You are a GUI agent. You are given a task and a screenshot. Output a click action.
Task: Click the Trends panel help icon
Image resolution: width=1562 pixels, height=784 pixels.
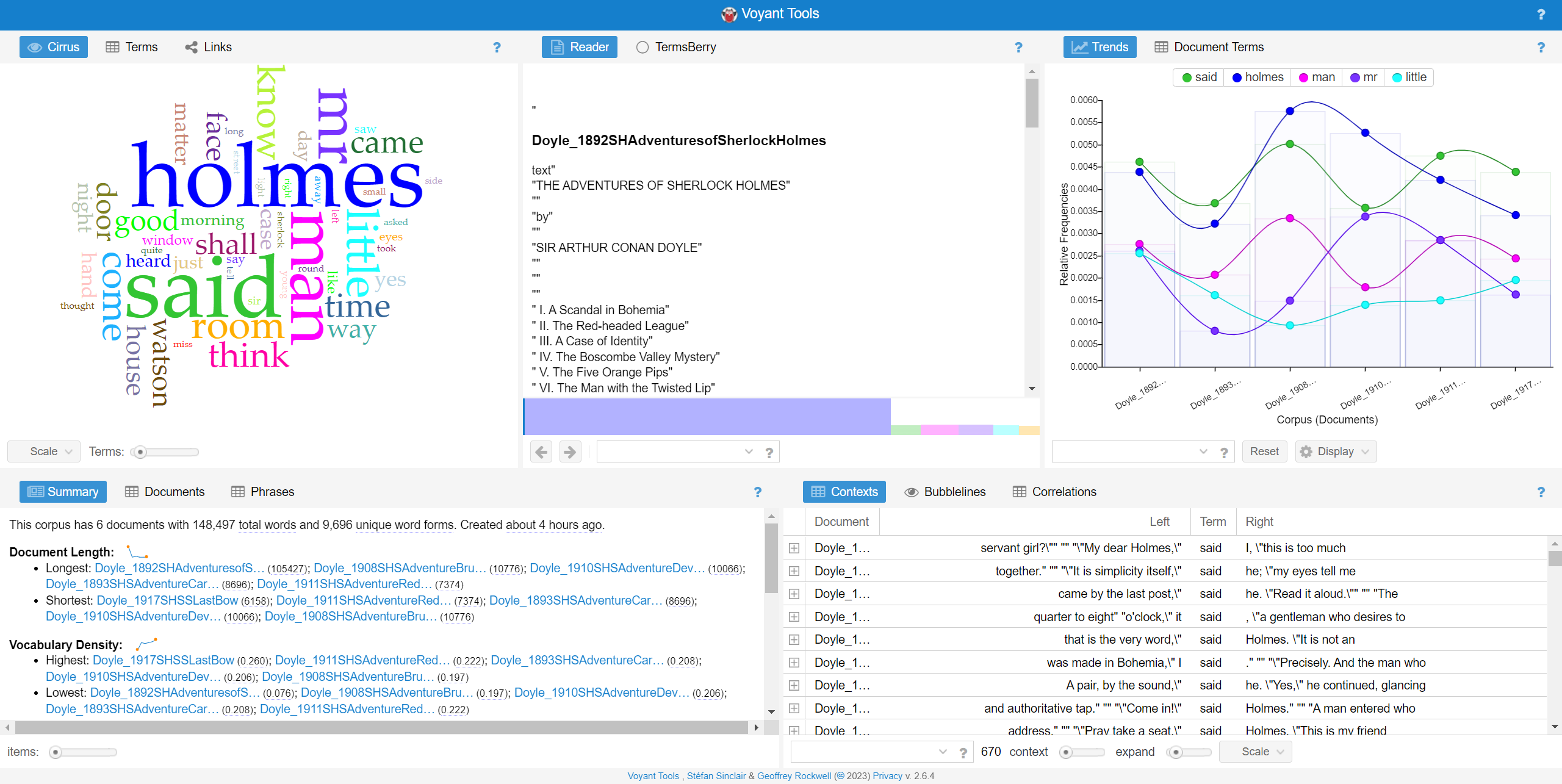point(1541,48)
